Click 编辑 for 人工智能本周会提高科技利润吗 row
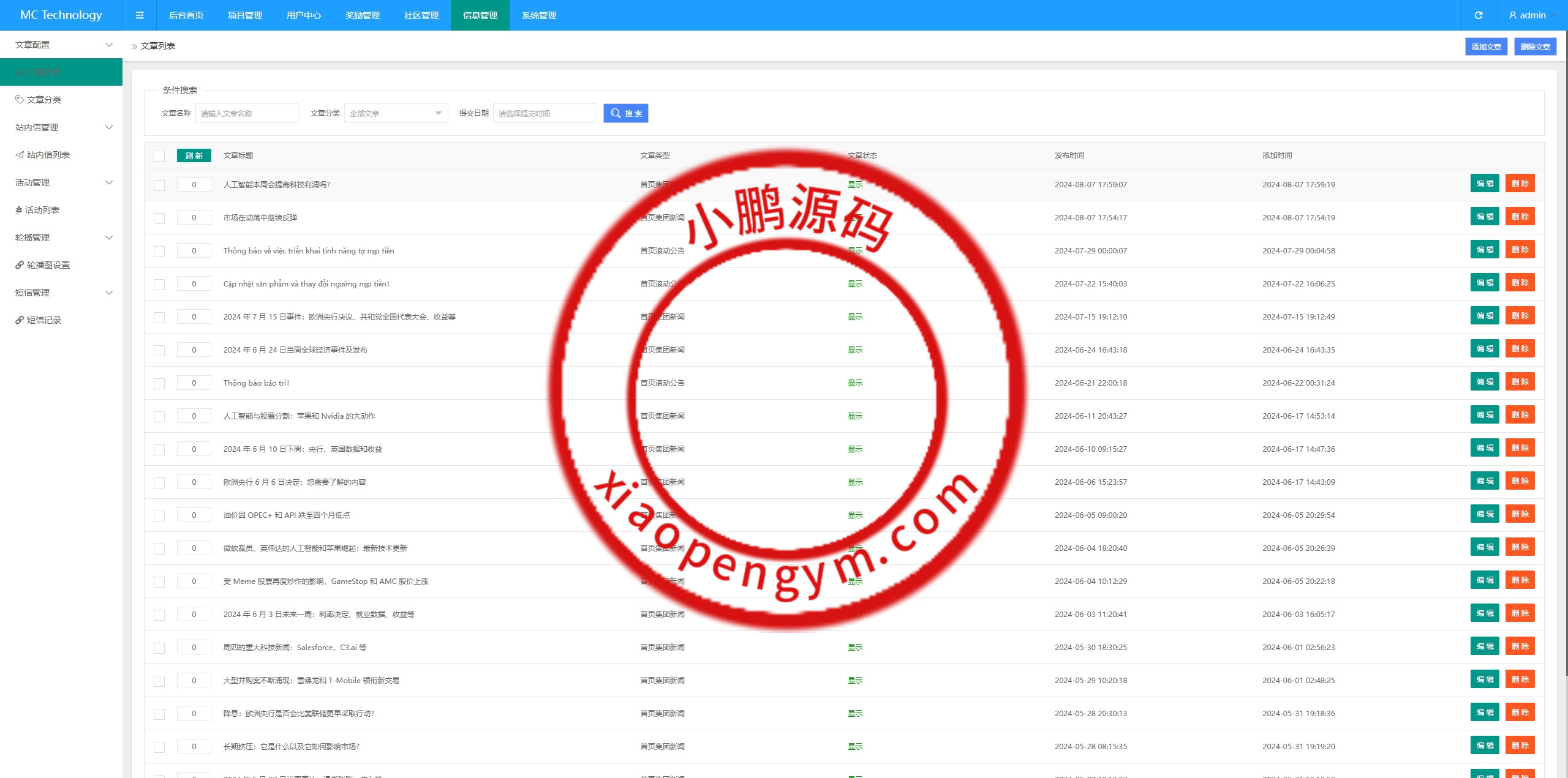Image resolution: width=1568 pixels, height=778 pixels. point(1485,184)
